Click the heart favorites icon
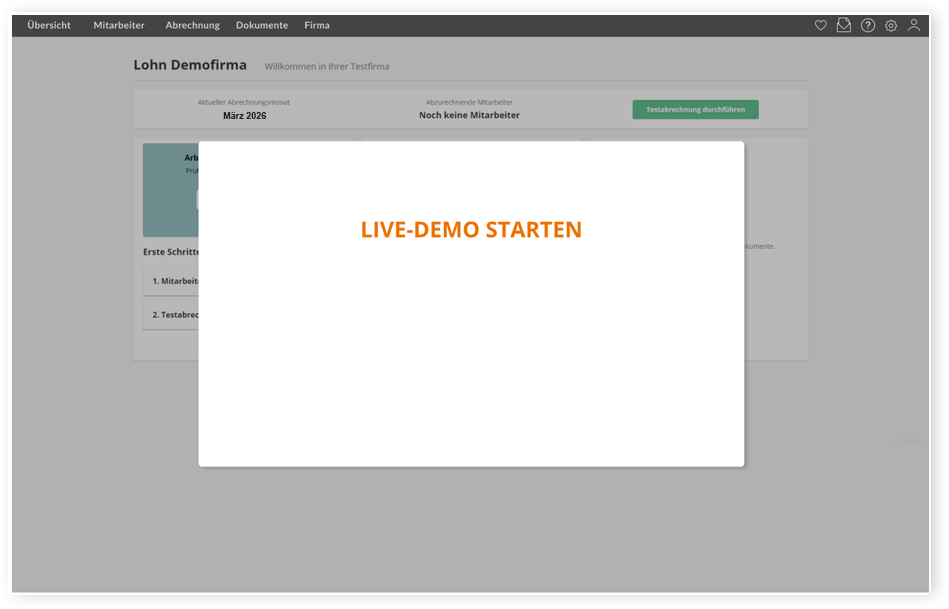 pos(820,25)
